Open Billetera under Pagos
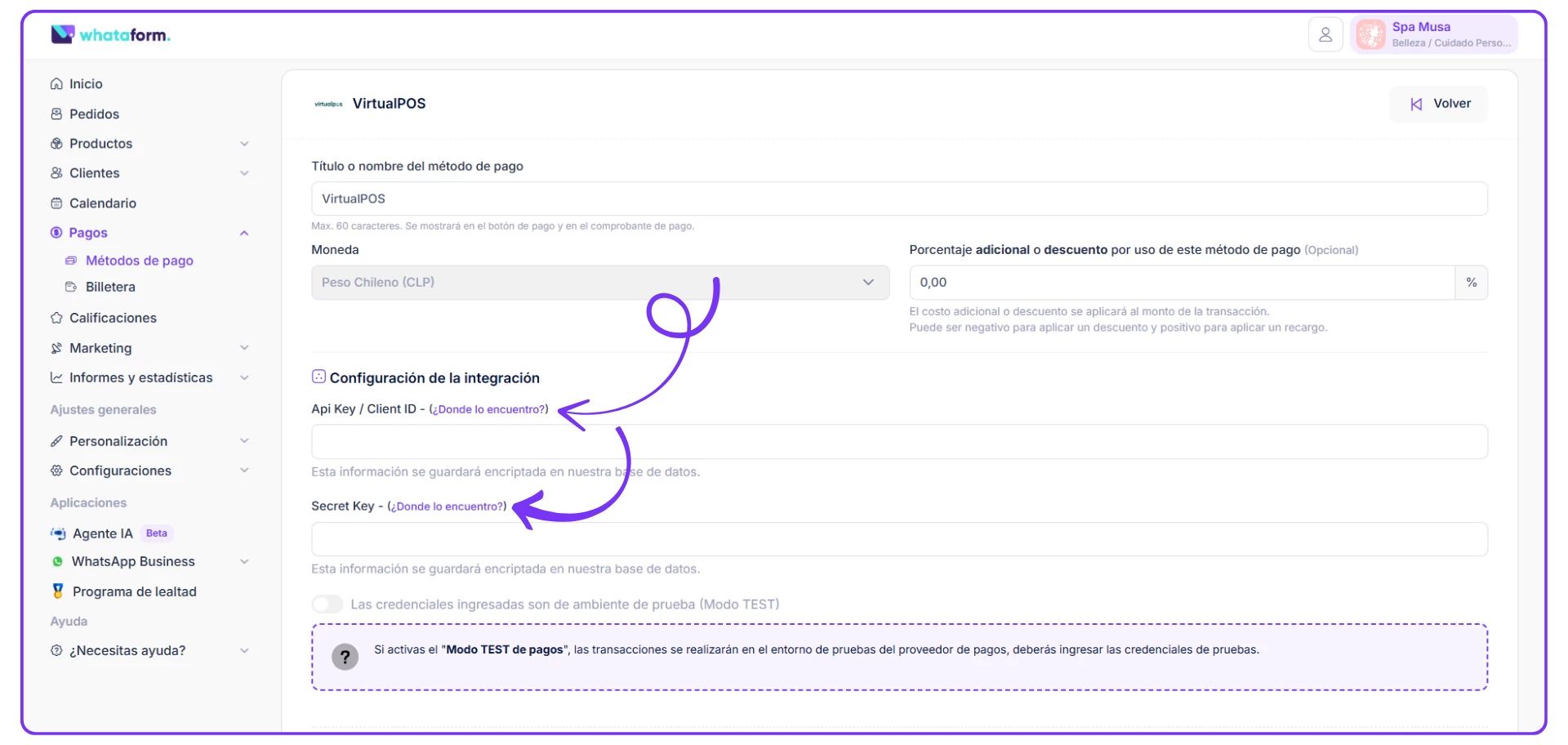The height and width of the screenshot is (745, 1568). [x=110, y=288]
